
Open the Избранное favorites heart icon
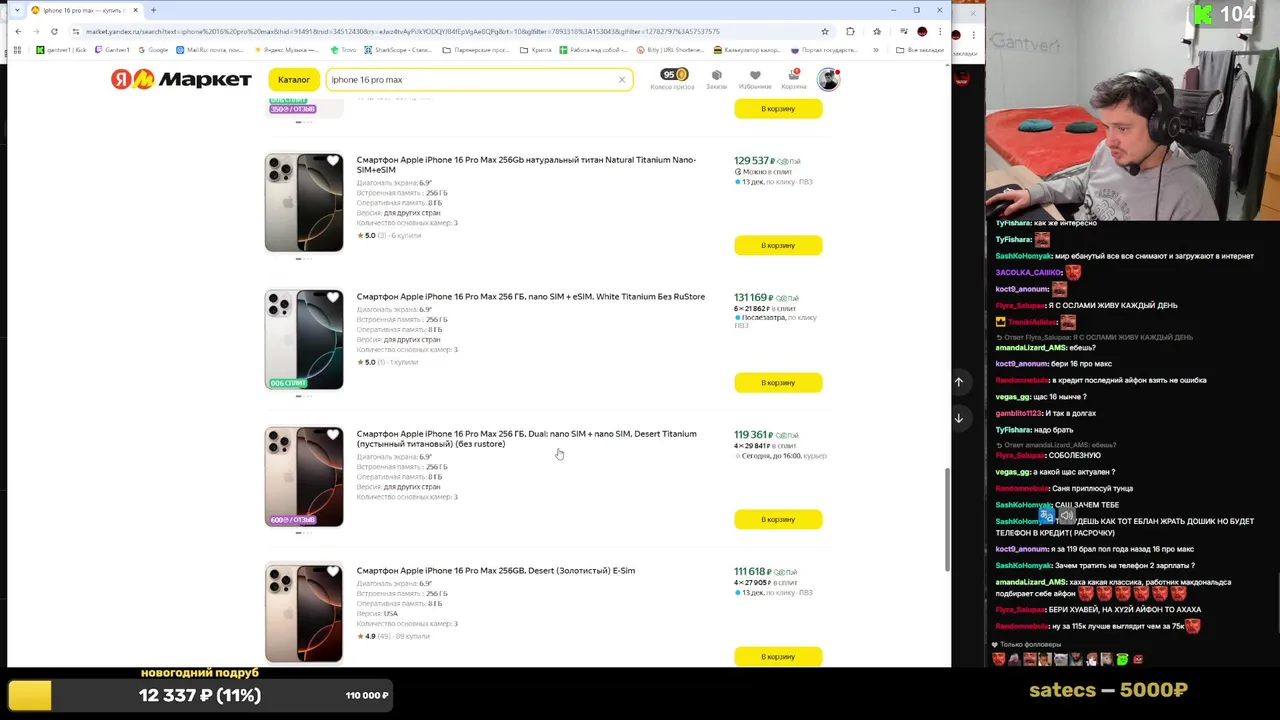click(x=755, y=79)
